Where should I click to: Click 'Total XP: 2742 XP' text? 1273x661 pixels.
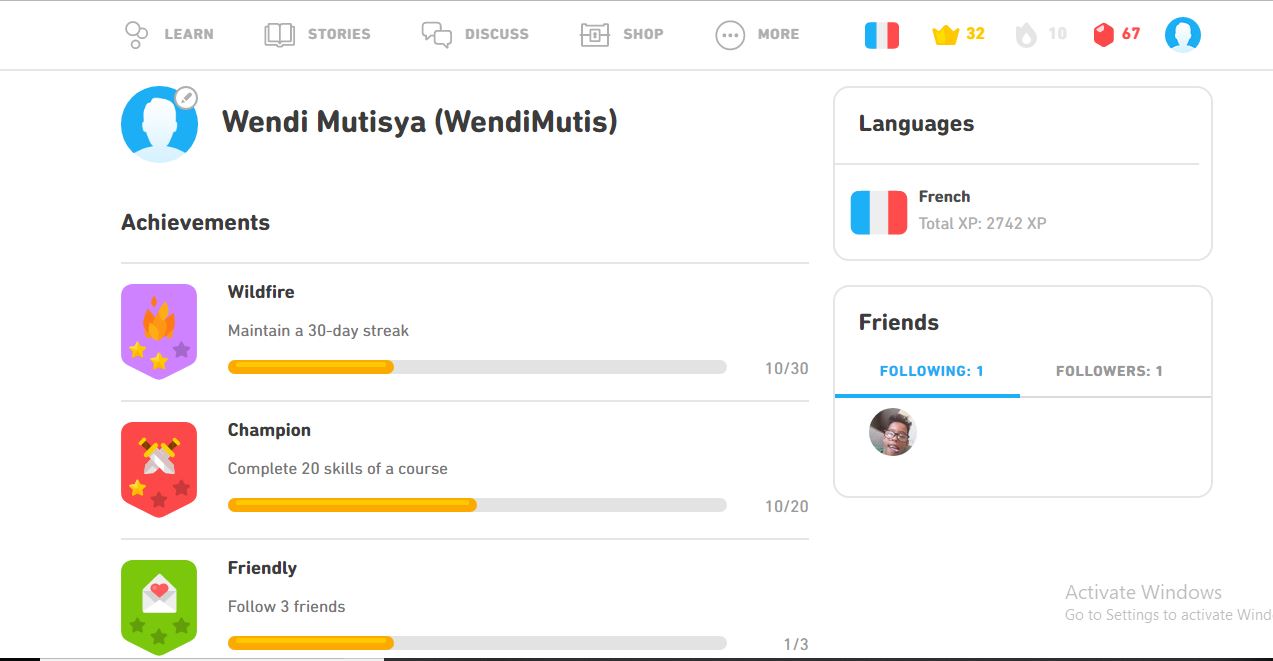point(982,223)
